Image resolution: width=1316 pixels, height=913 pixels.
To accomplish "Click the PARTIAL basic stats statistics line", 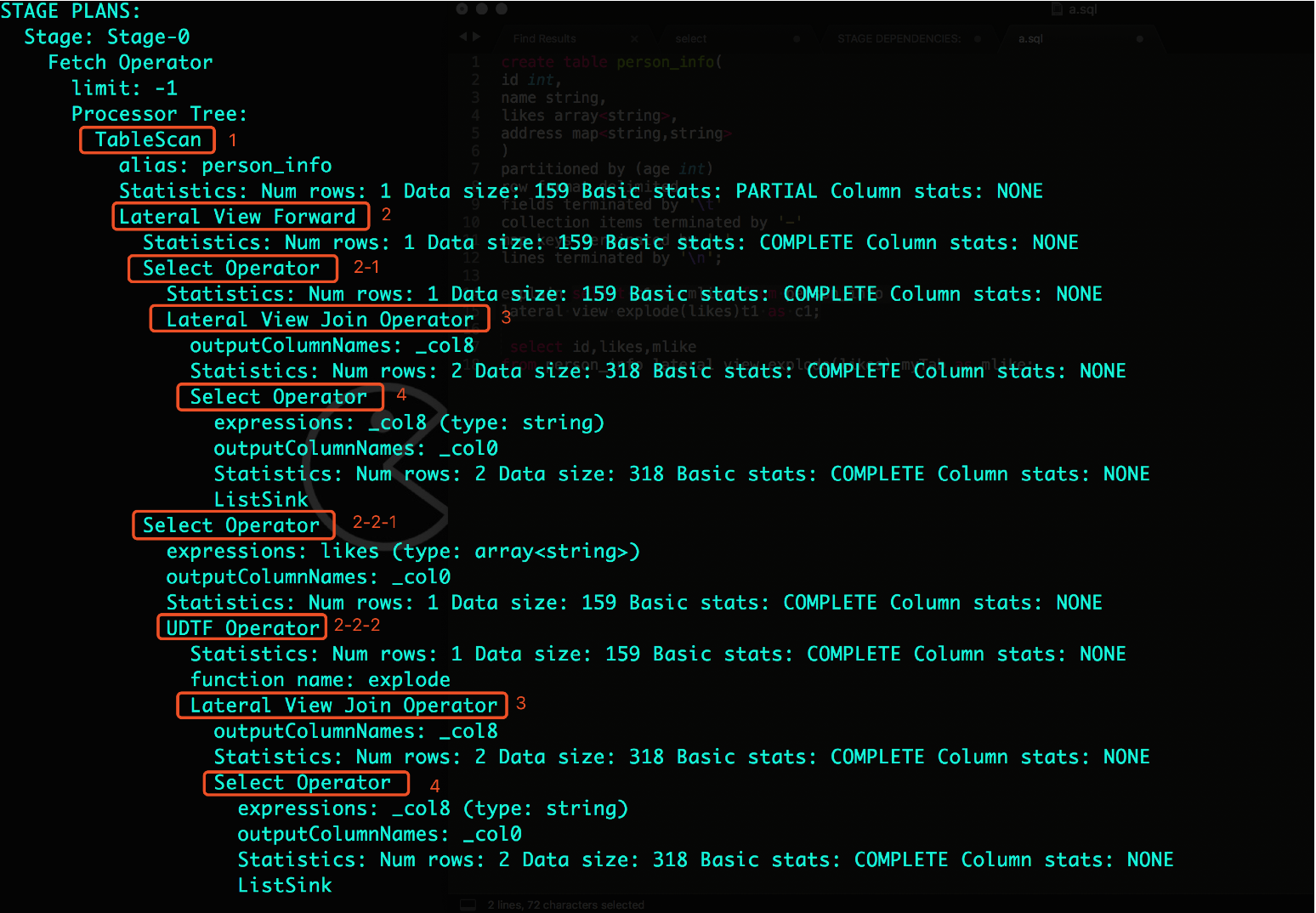I will click(x=581, y=191).
